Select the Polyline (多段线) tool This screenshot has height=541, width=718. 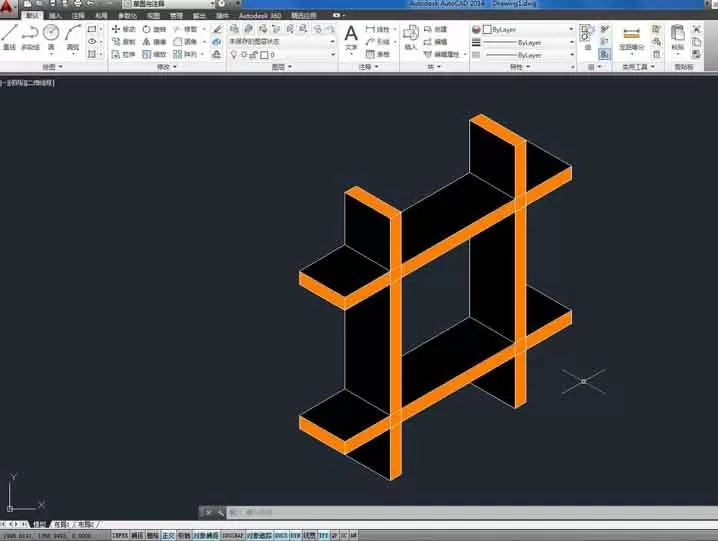30,37
